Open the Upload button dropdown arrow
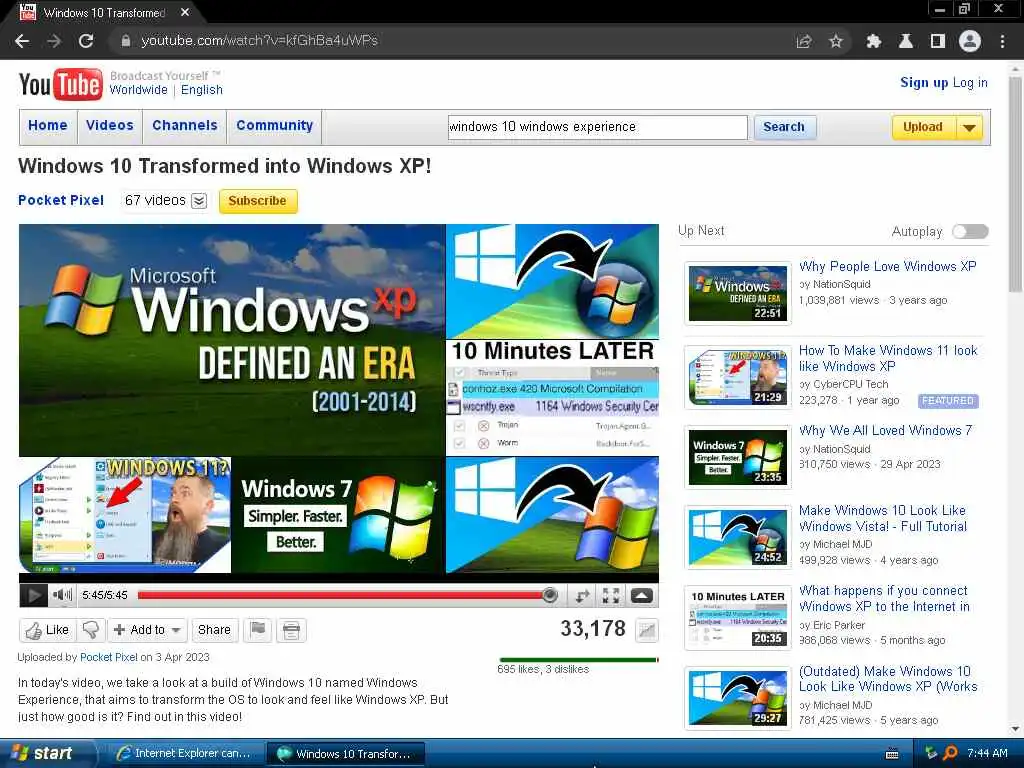This screenshot has height=768, width=1024. (x=970, y=127)
